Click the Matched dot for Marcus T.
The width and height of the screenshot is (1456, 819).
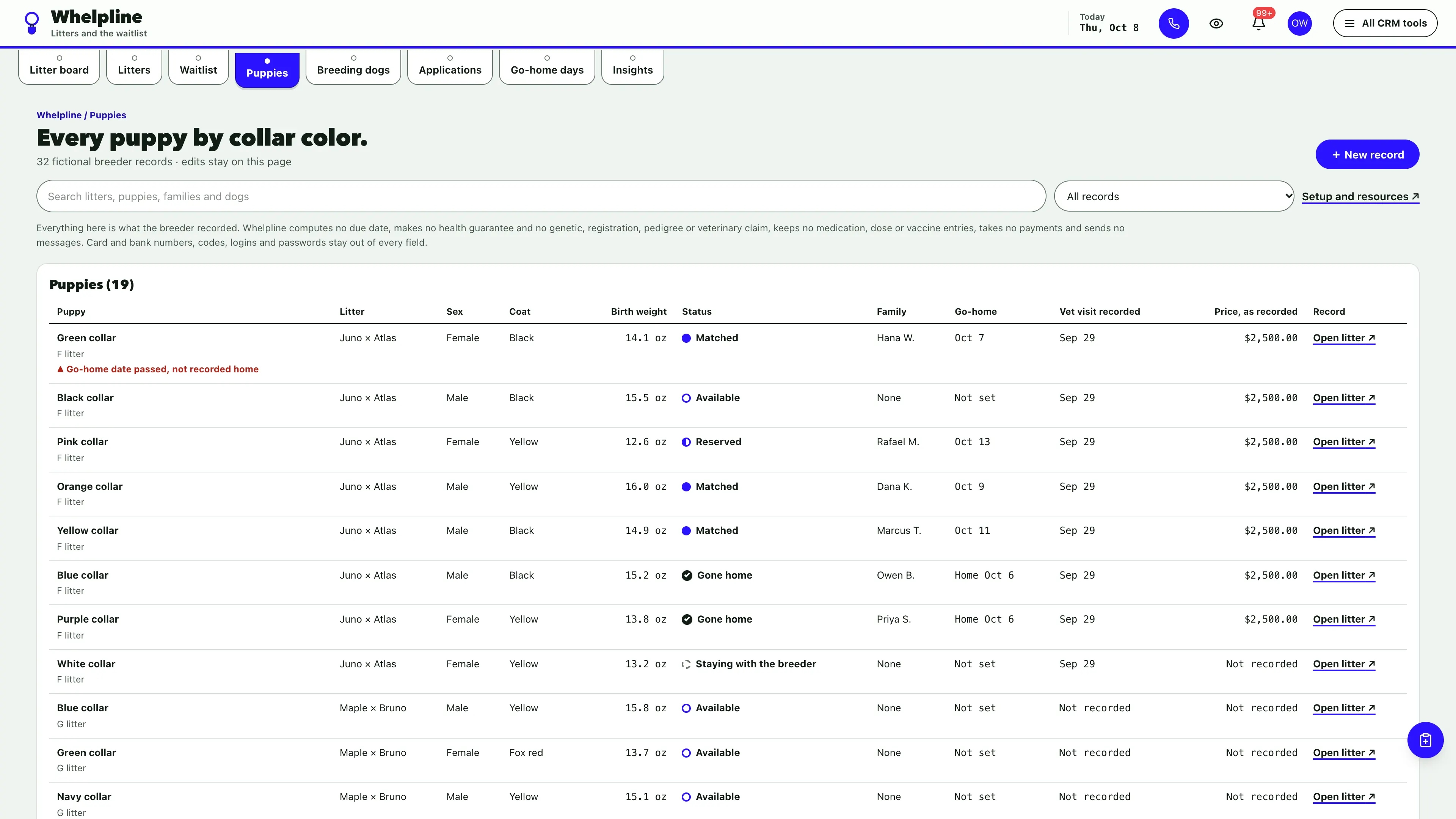pos(686,531)
